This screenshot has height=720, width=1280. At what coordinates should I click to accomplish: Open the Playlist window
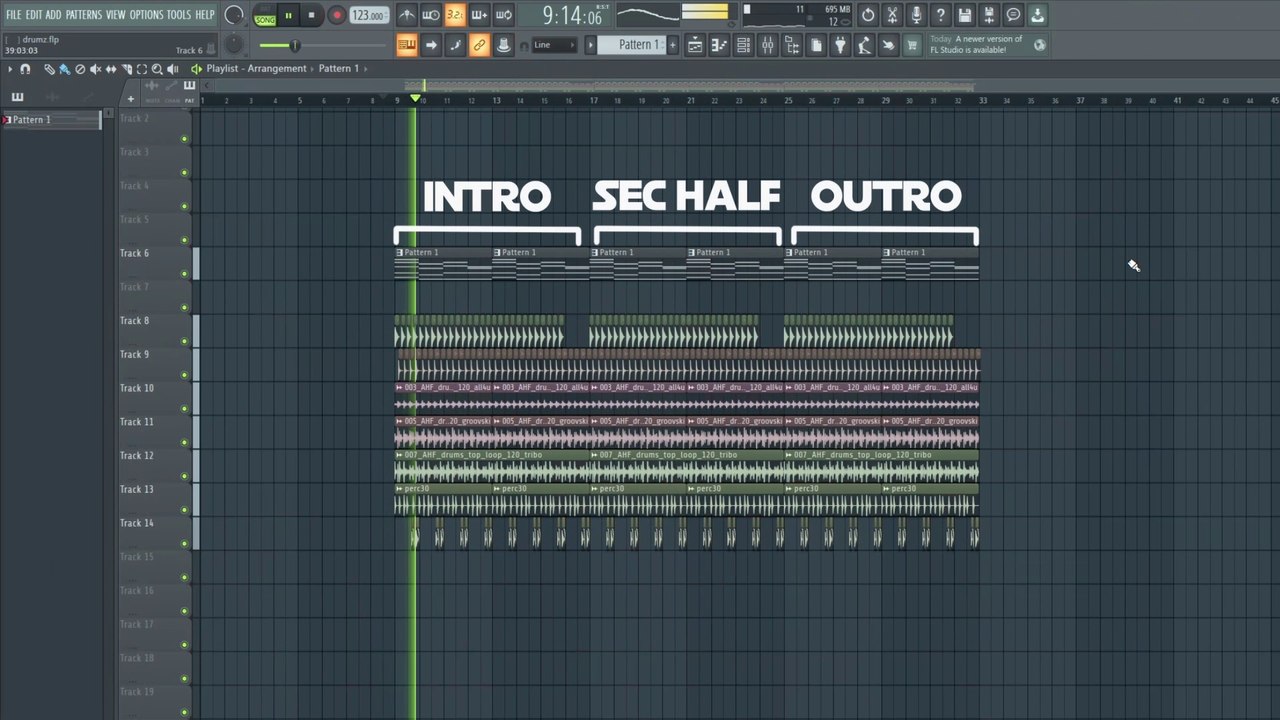point(695,45)
